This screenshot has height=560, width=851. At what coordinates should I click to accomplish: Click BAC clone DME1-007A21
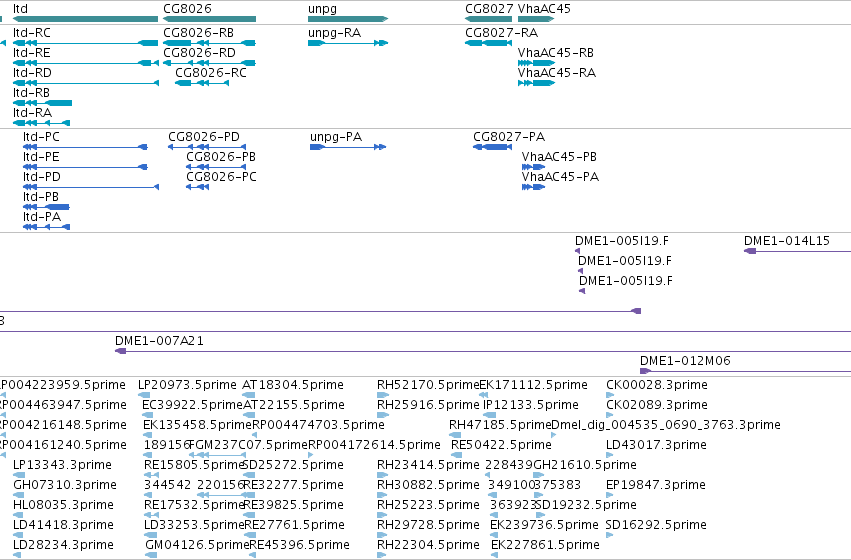click(159, 341)
